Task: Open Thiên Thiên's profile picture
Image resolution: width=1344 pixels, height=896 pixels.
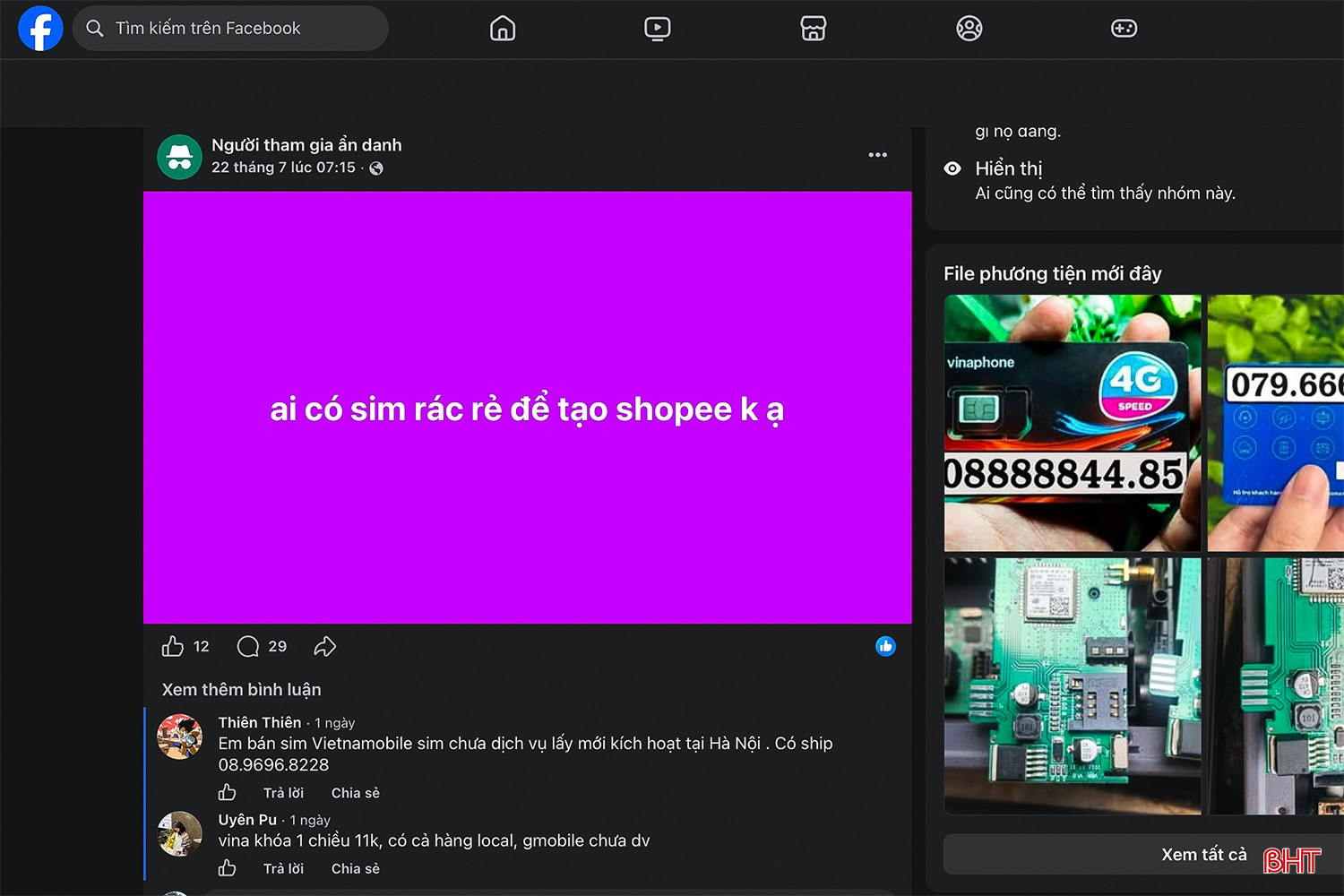Action: coord(179,737)
